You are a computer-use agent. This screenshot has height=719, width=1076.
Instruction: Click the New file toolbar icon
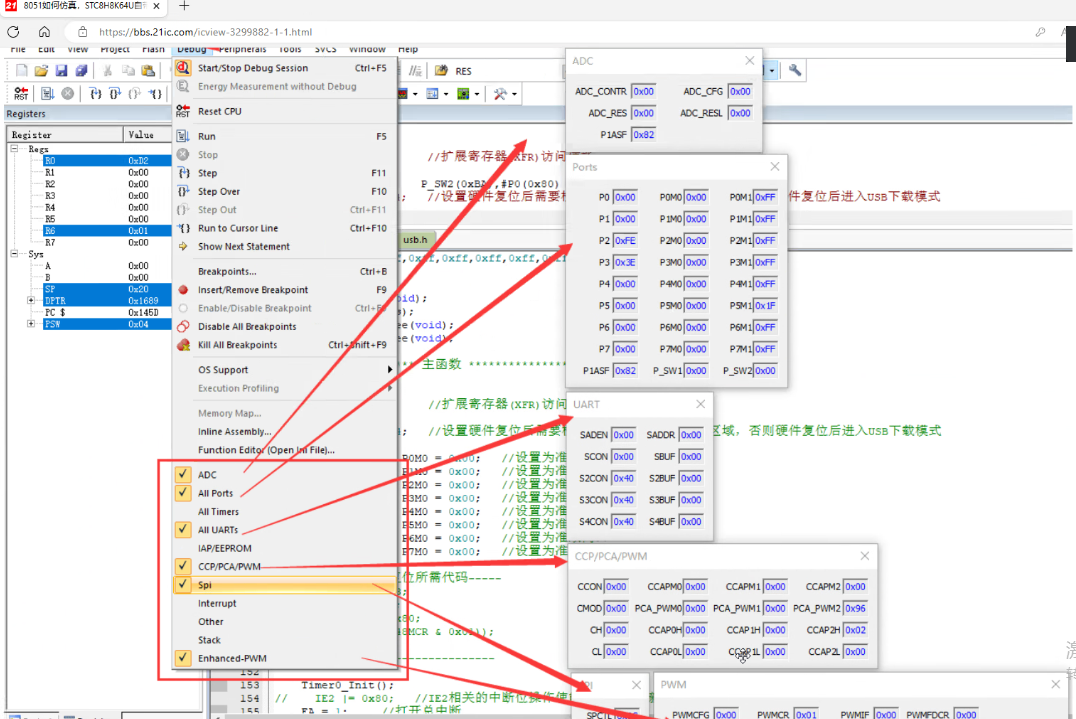[x=22, y=71]
